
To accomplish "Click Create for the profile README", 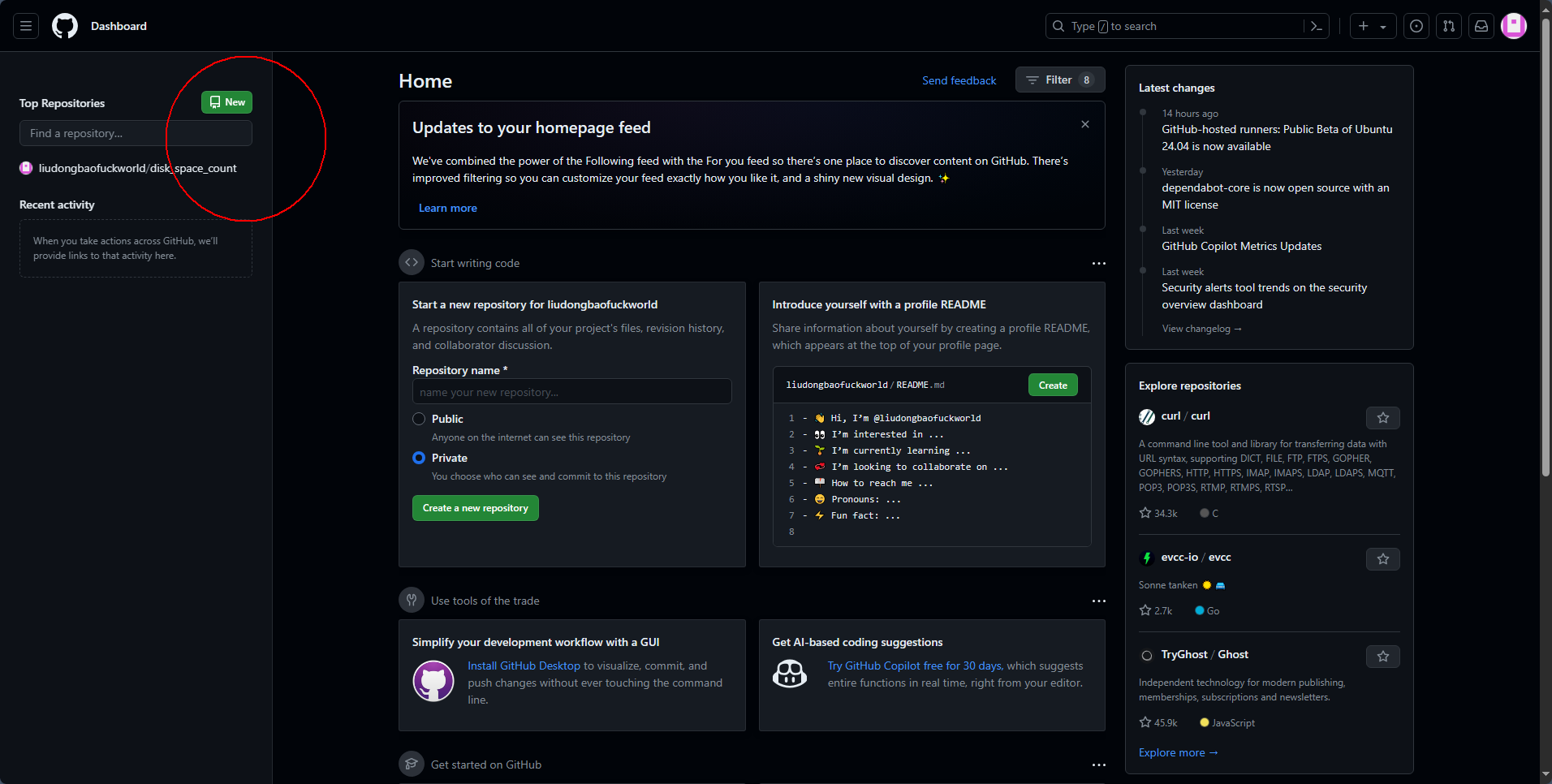I will coord(1053,385).
